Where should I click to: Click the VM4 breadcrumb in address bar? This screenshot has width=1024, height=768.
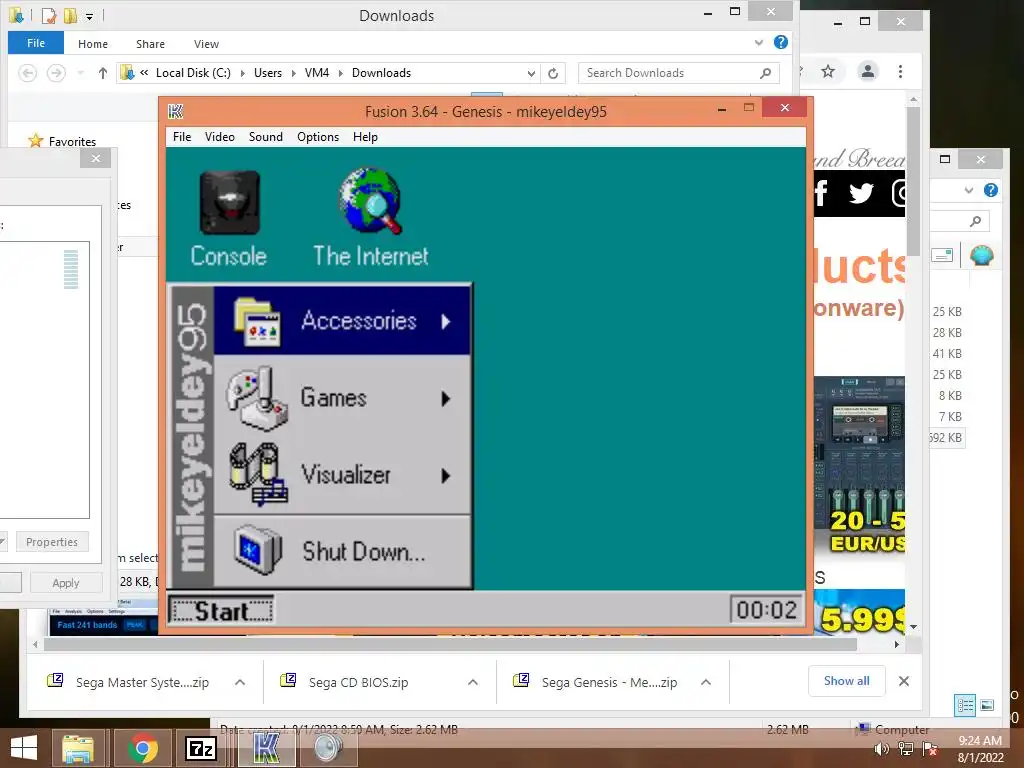(x=317, y=73)
